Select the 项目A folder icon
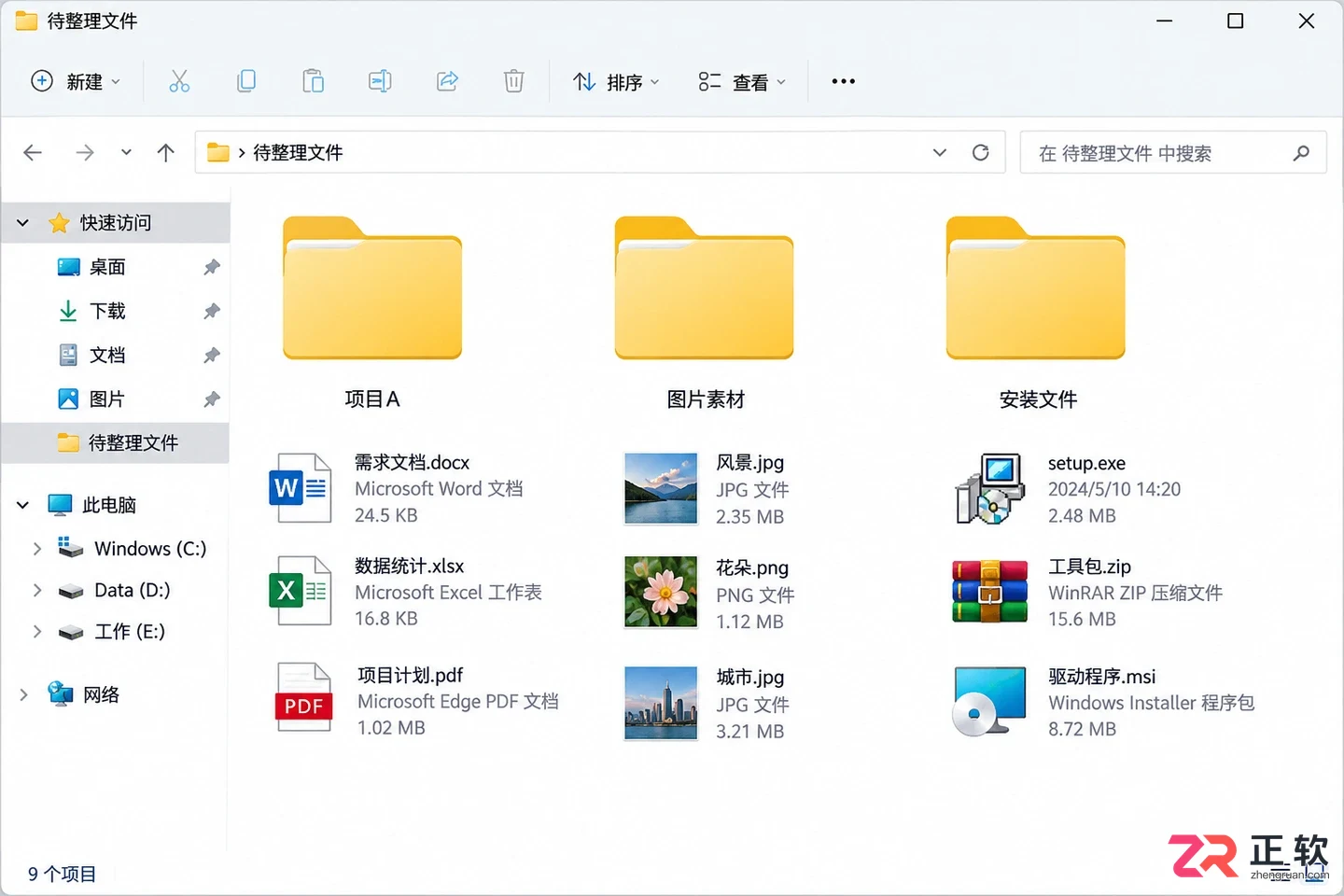The image size is (1344, 896). (372, 287)
